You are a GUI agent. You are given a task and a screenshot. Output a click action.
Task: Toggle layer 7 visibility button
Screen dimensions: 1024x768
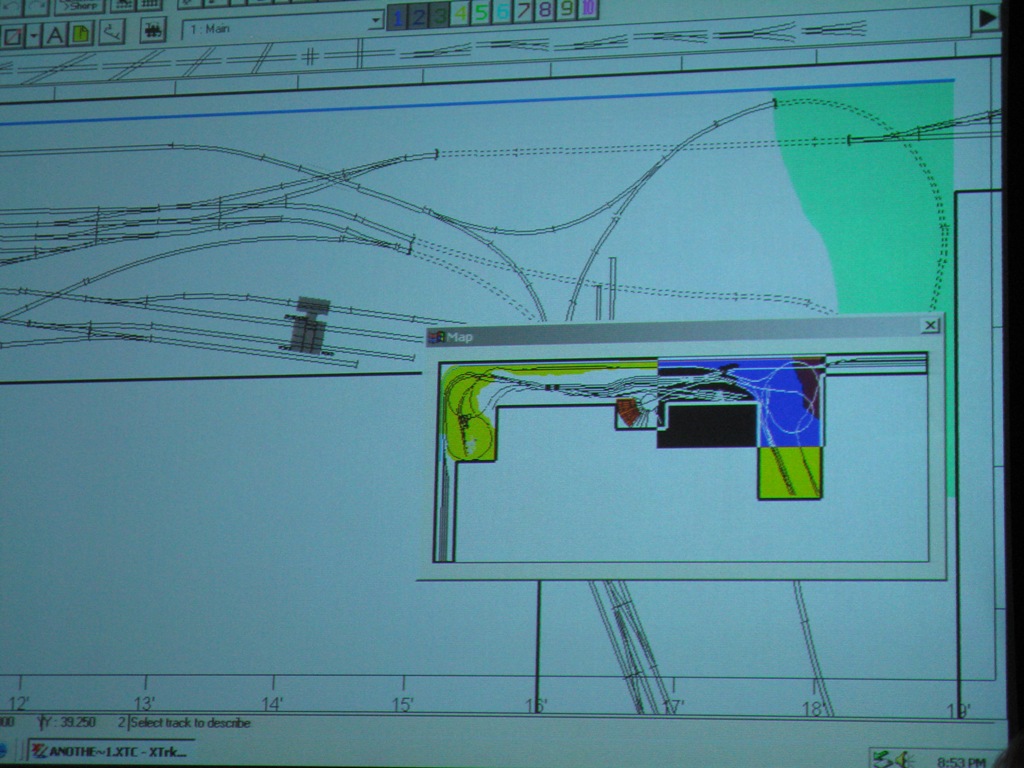pyautogui.click(x=524, y=12)
